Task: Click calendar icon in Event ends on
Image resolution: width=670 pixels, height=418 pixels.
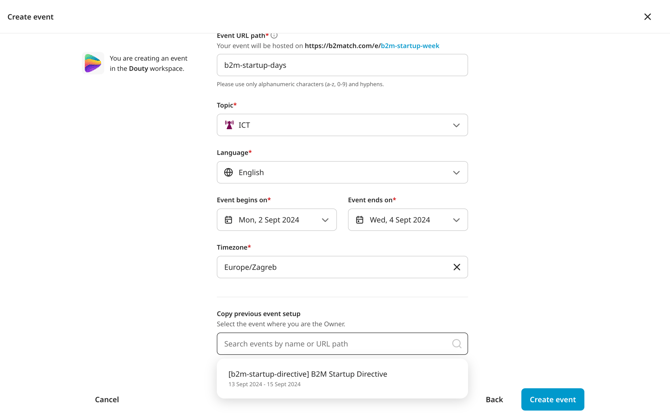Action: click(360, 220)
